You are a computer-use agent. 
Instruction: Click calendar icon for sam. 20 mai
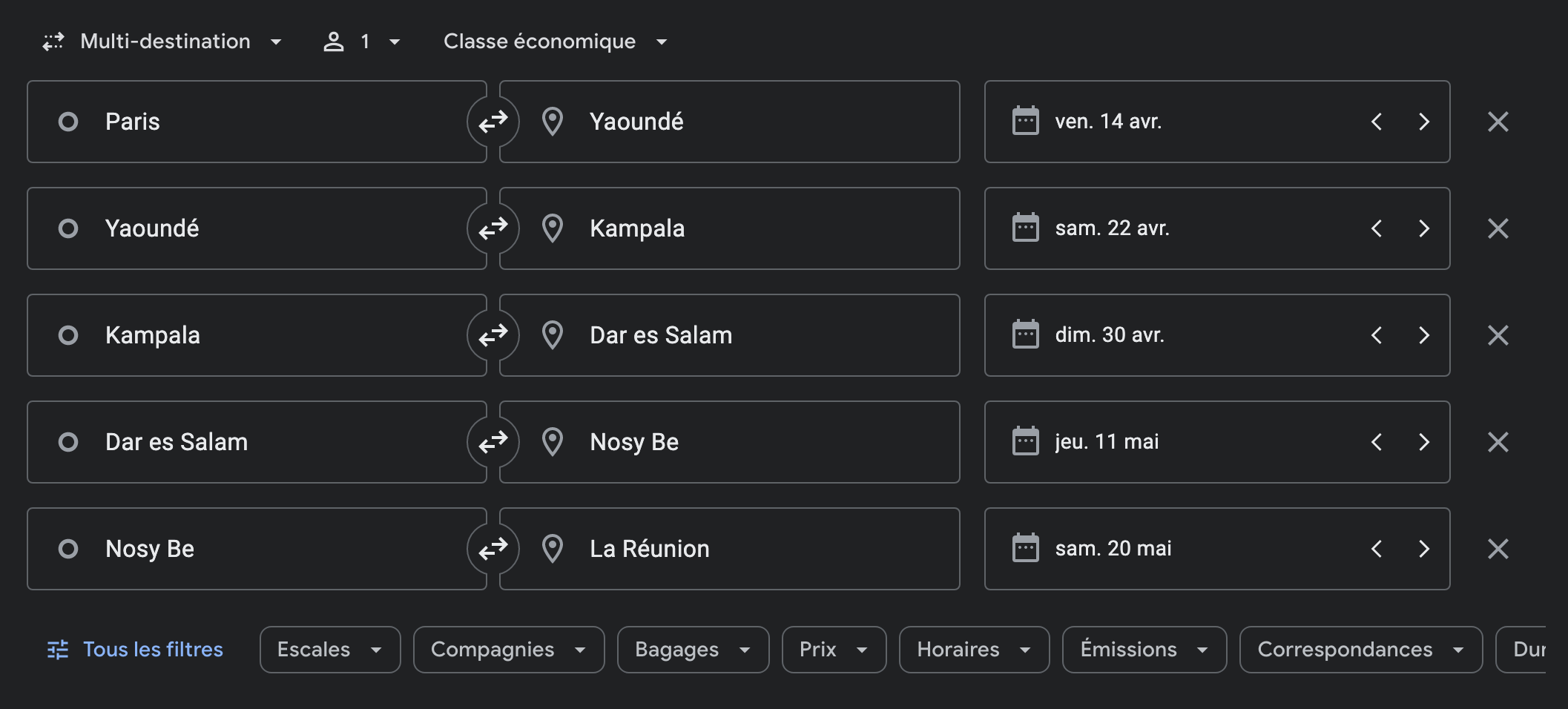click(x=1026, y=548)
